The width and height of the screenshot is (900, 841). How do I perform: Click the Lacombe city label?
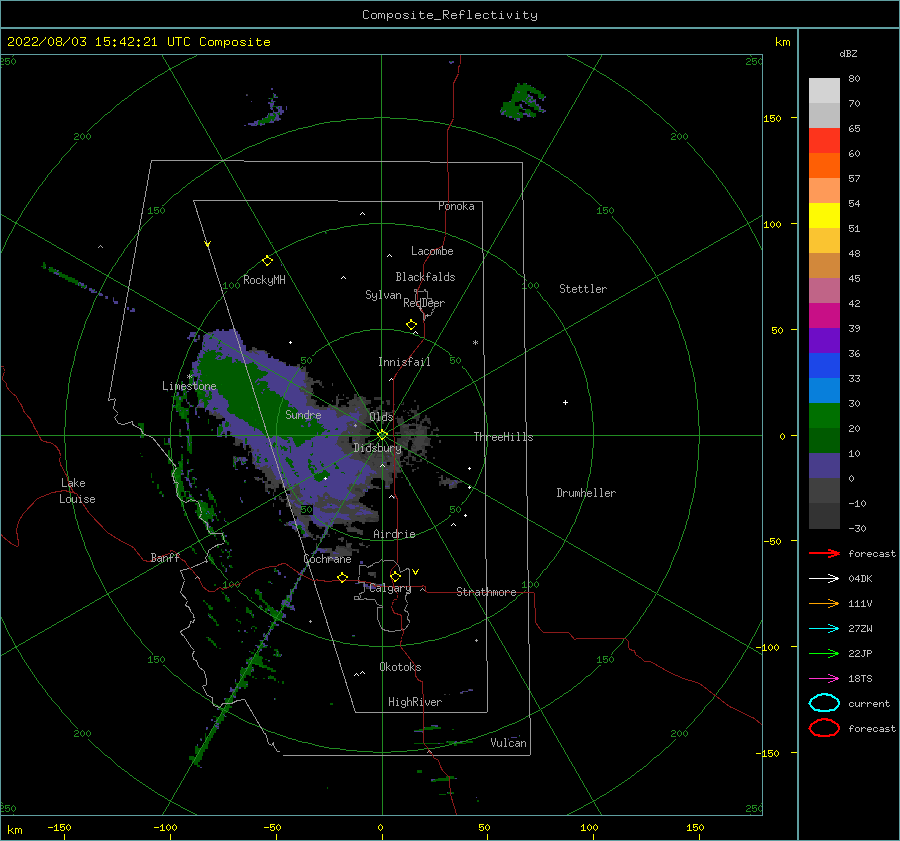(432, 251)
